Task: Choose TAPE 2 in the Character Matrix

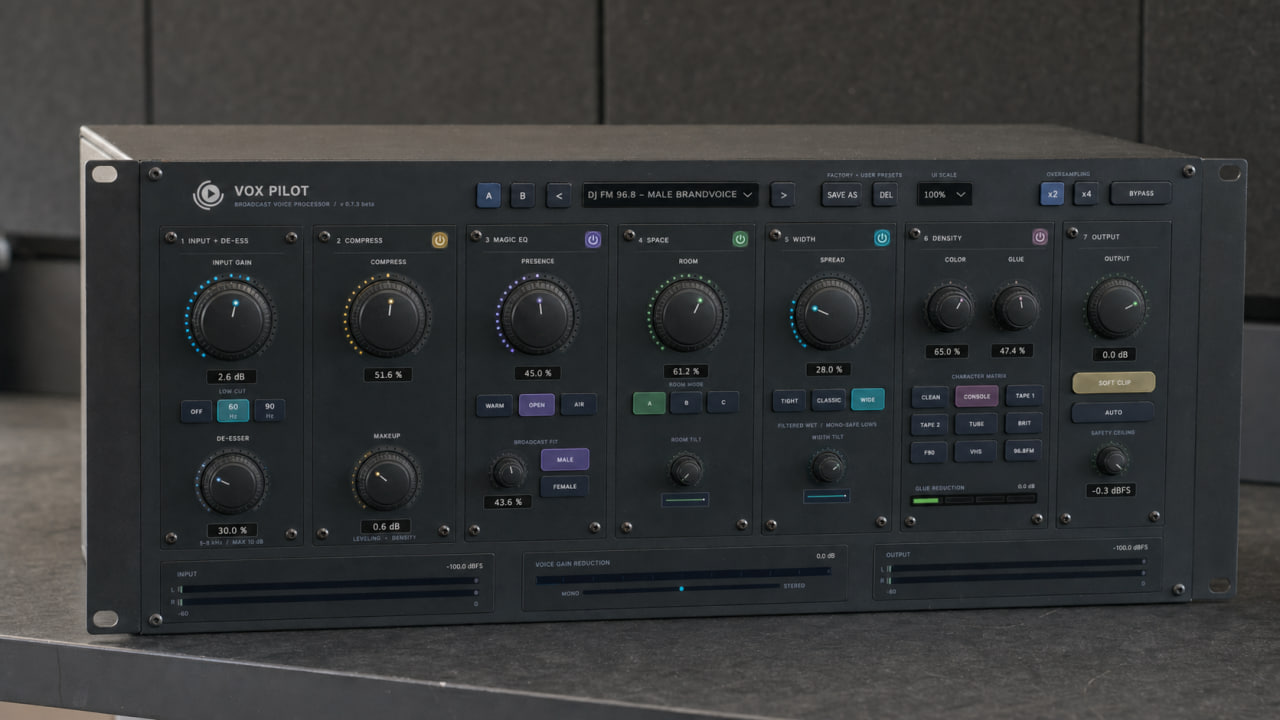Action: [x=930, y=424]
